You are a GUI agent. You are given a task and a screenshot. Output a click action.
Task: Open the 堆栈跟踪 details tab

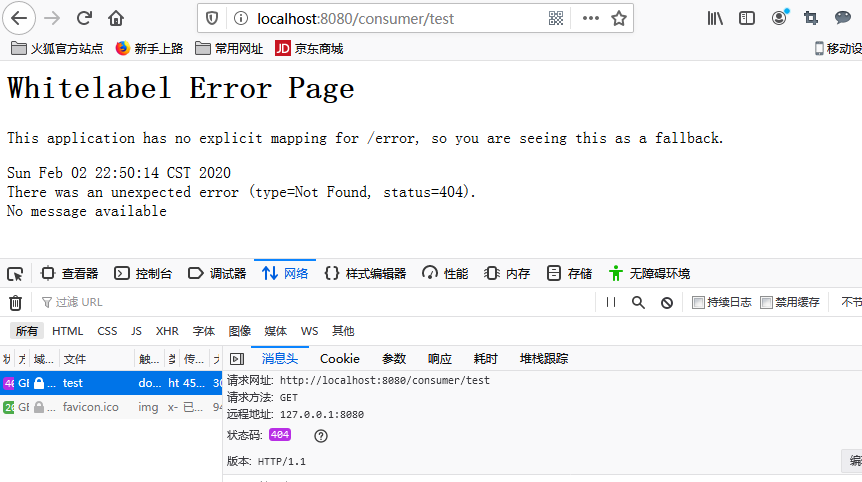point(544,359)
